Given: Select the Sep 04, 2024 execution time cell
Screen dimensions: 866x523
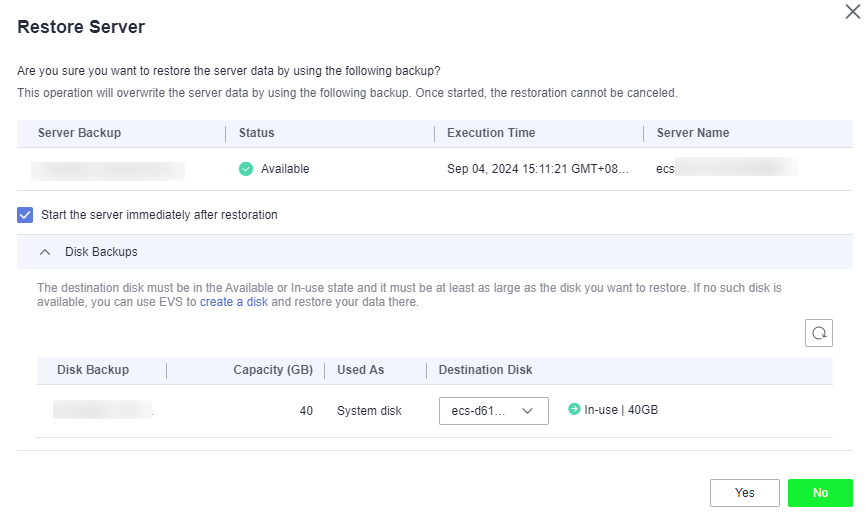Looking at the screenshot, I should click(x=538, y=169).
